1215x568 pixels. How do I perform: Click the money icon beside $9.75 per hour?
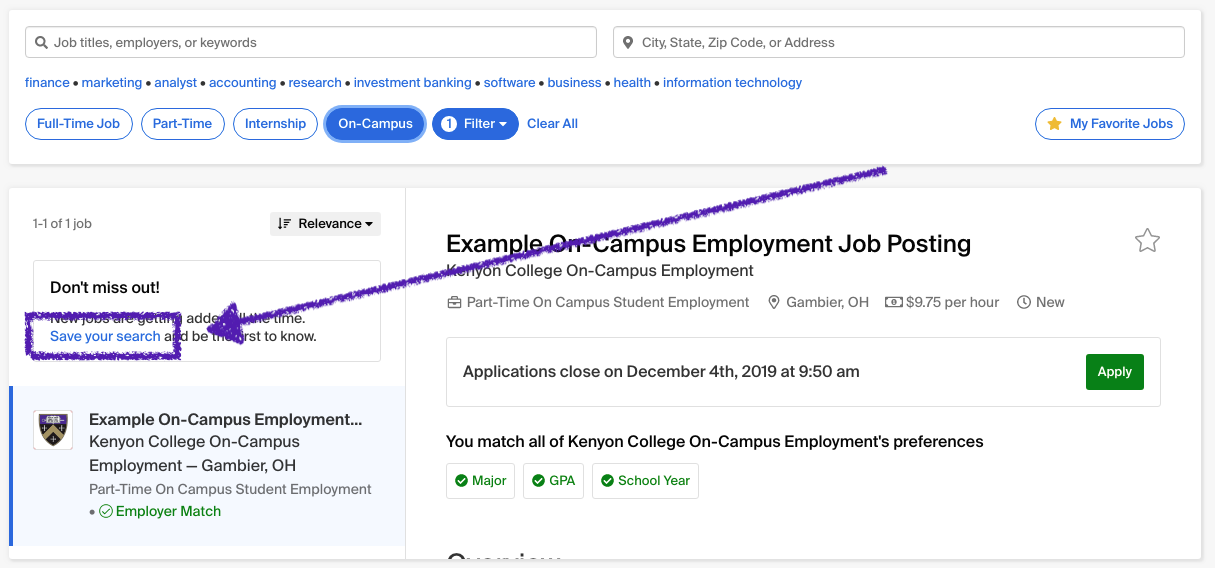pyautogui.click(x=894, y=302)
